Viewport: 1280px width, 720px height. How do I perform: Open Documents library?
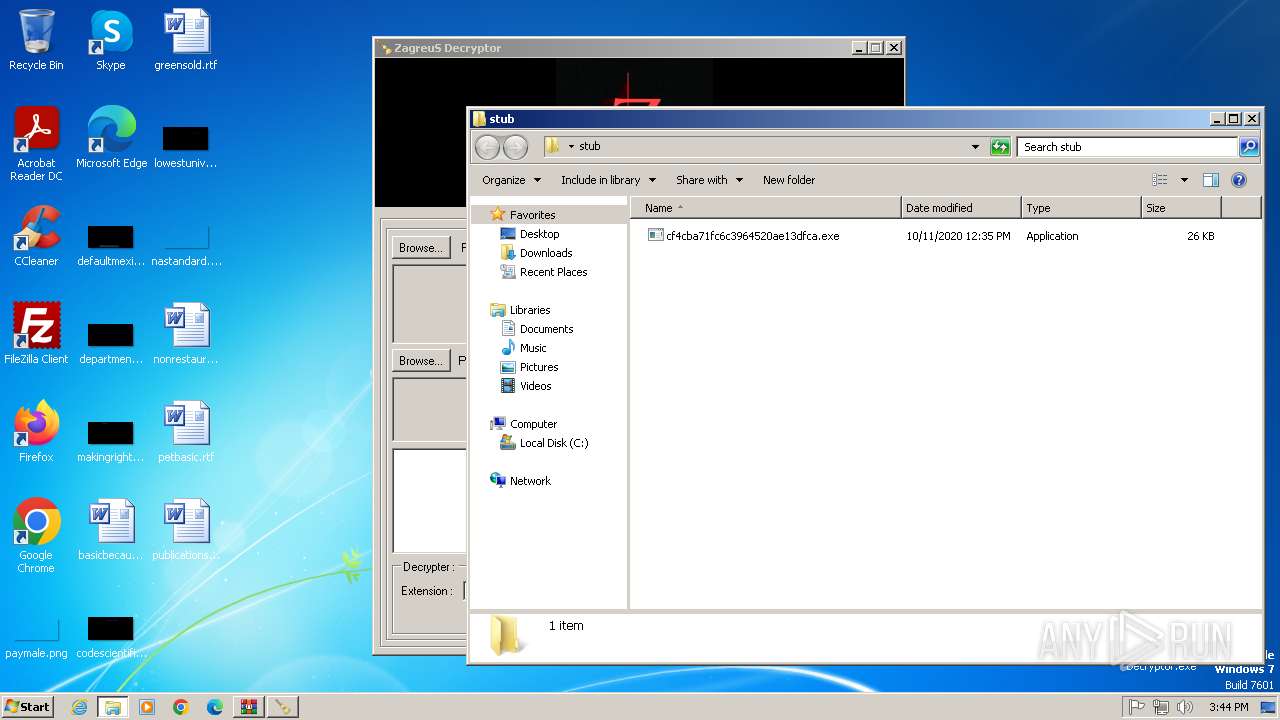click(x=546, y=329)
